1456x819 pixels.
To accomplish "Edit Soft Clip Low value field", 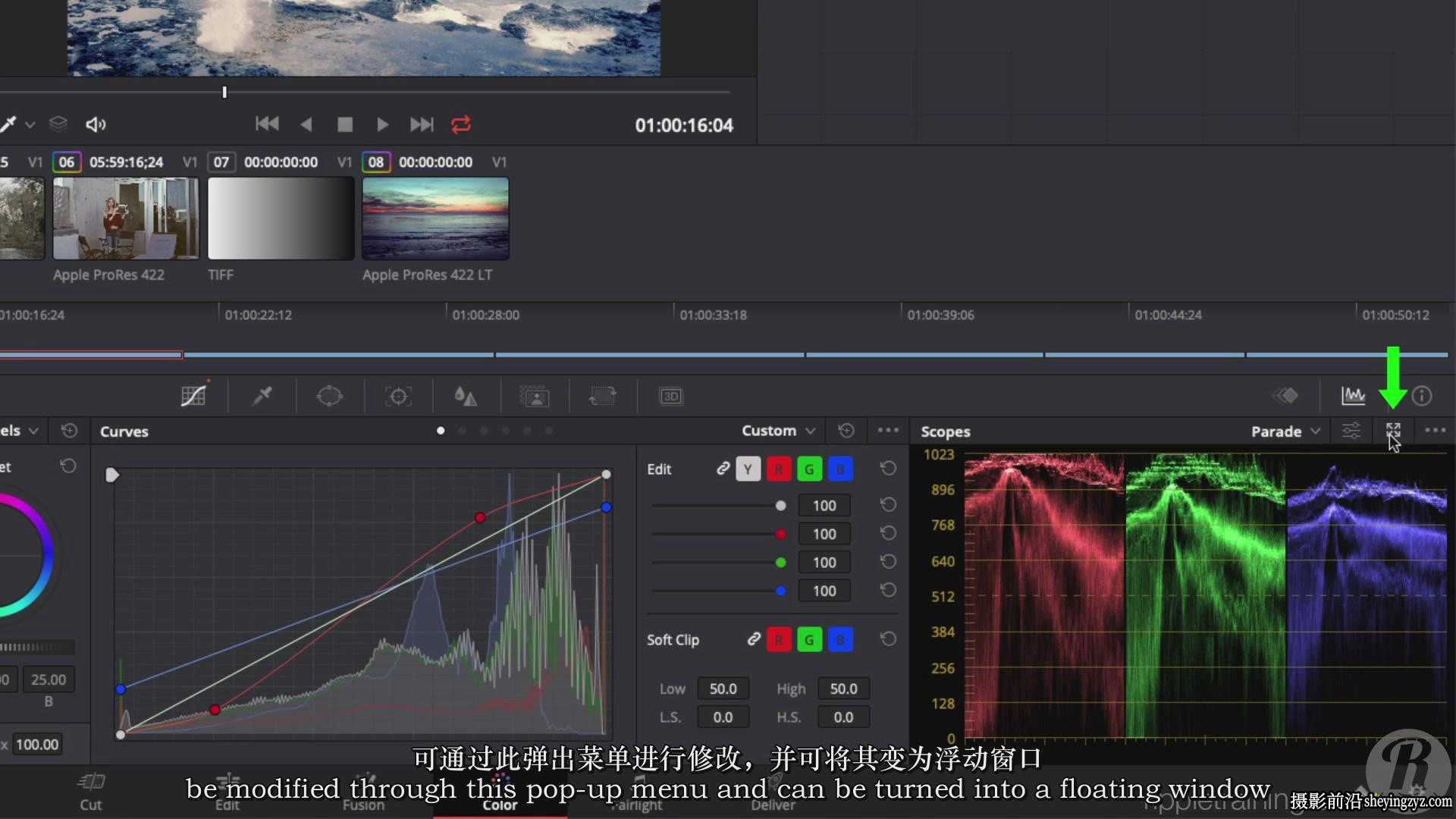I will tap(723, 689).
